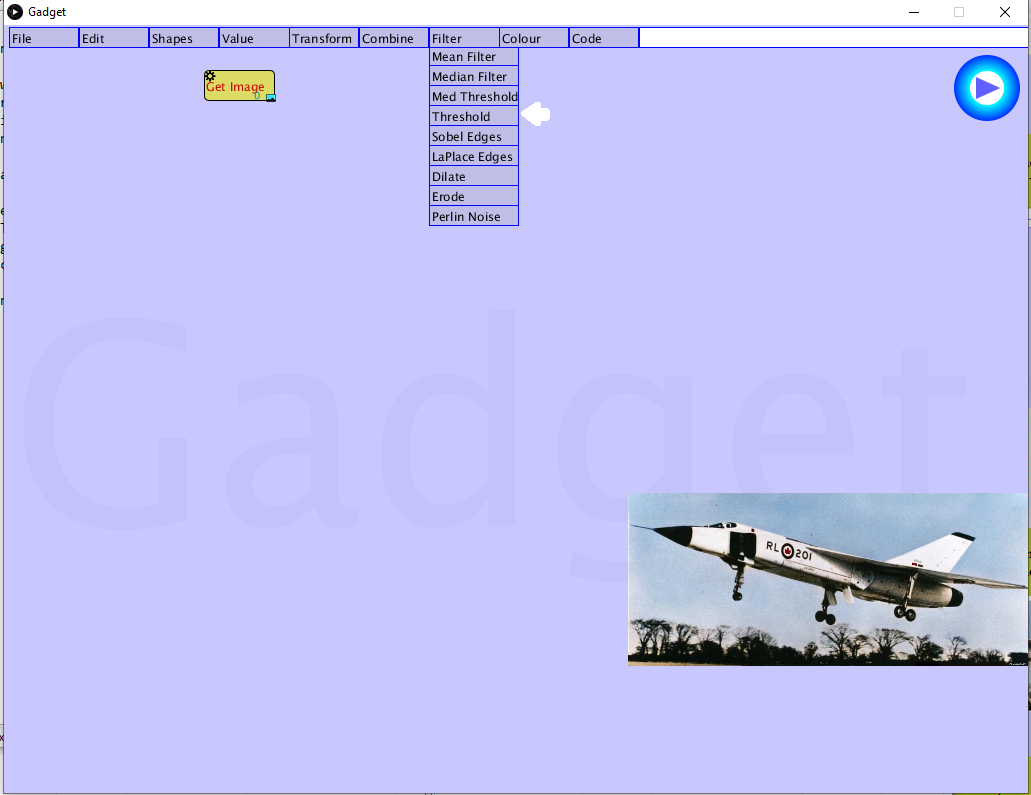Click the image output port on Get Image
Viewport: 1031px width, 795px height.
click(270, 97)
